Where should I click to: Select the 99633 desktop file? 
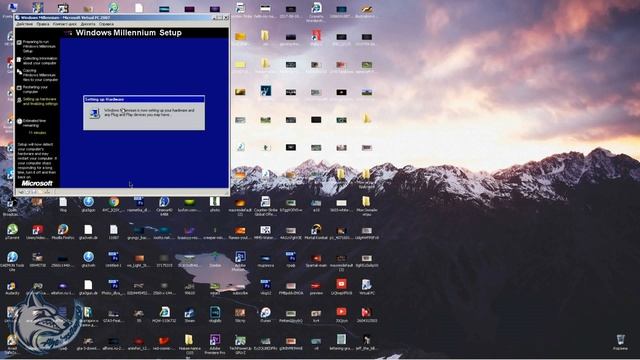[189, 288]
